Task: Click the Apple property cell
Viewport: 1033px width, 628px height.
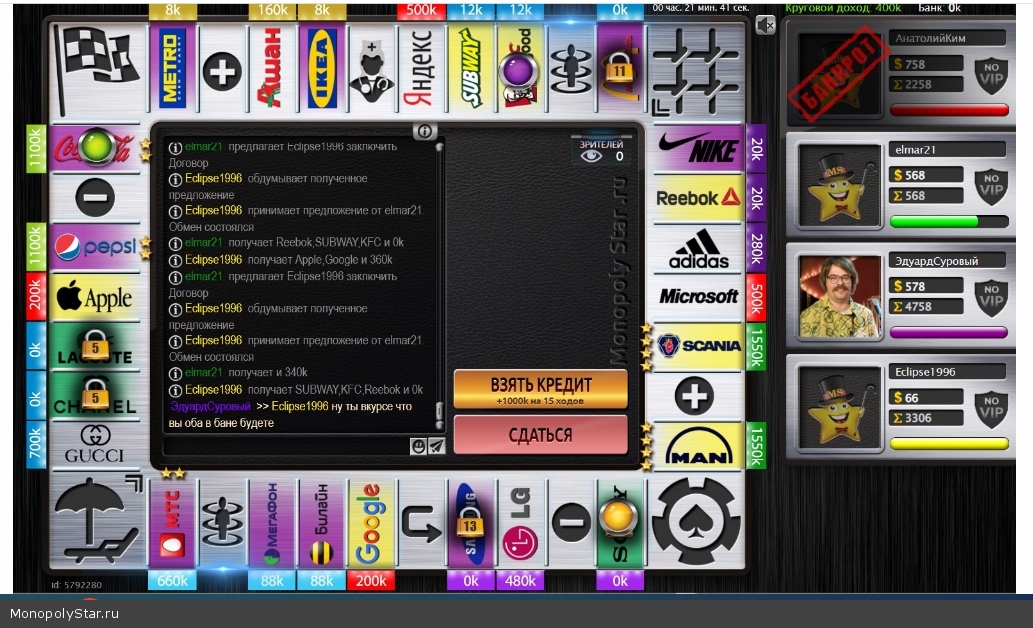Action: pos(95,298)
